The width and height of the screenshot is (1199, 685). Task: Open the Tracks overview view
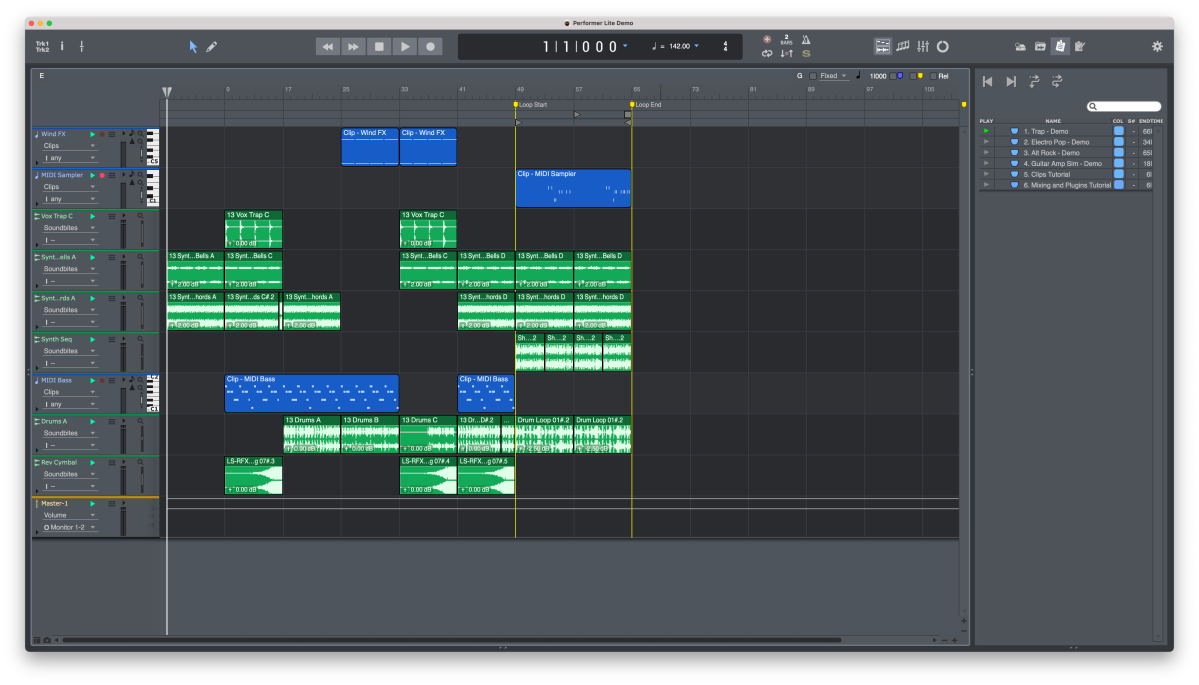coord(882,47)
